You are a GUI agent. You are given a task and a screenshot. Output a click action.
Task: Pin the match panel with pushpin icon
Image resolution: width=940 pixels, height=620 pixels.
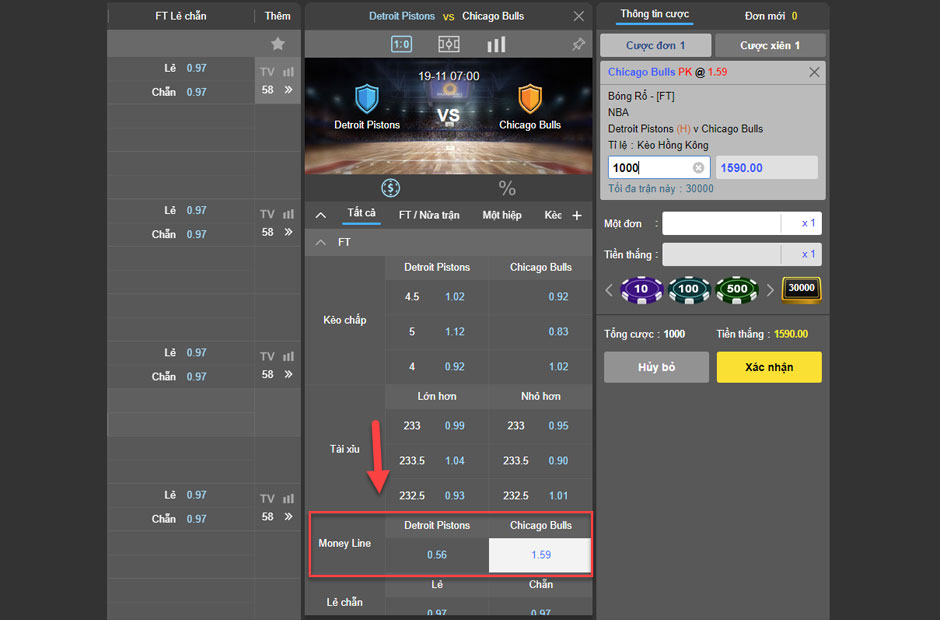tap(578, 44)
